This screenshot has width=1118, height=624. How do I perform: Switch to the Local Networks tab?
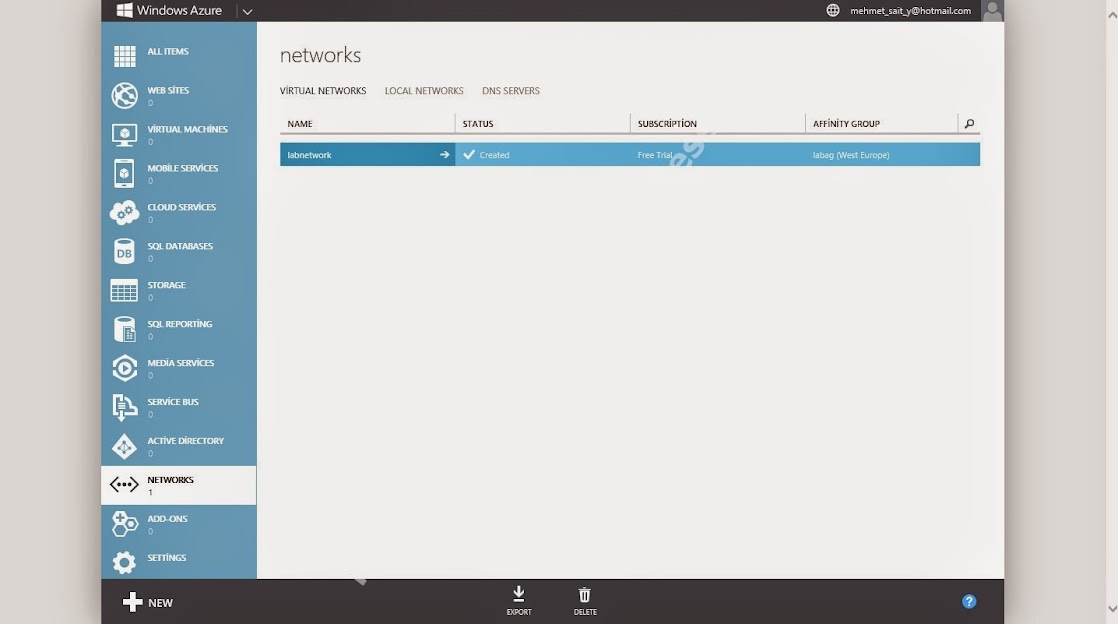pyautogui.click(x=424, y=91)
